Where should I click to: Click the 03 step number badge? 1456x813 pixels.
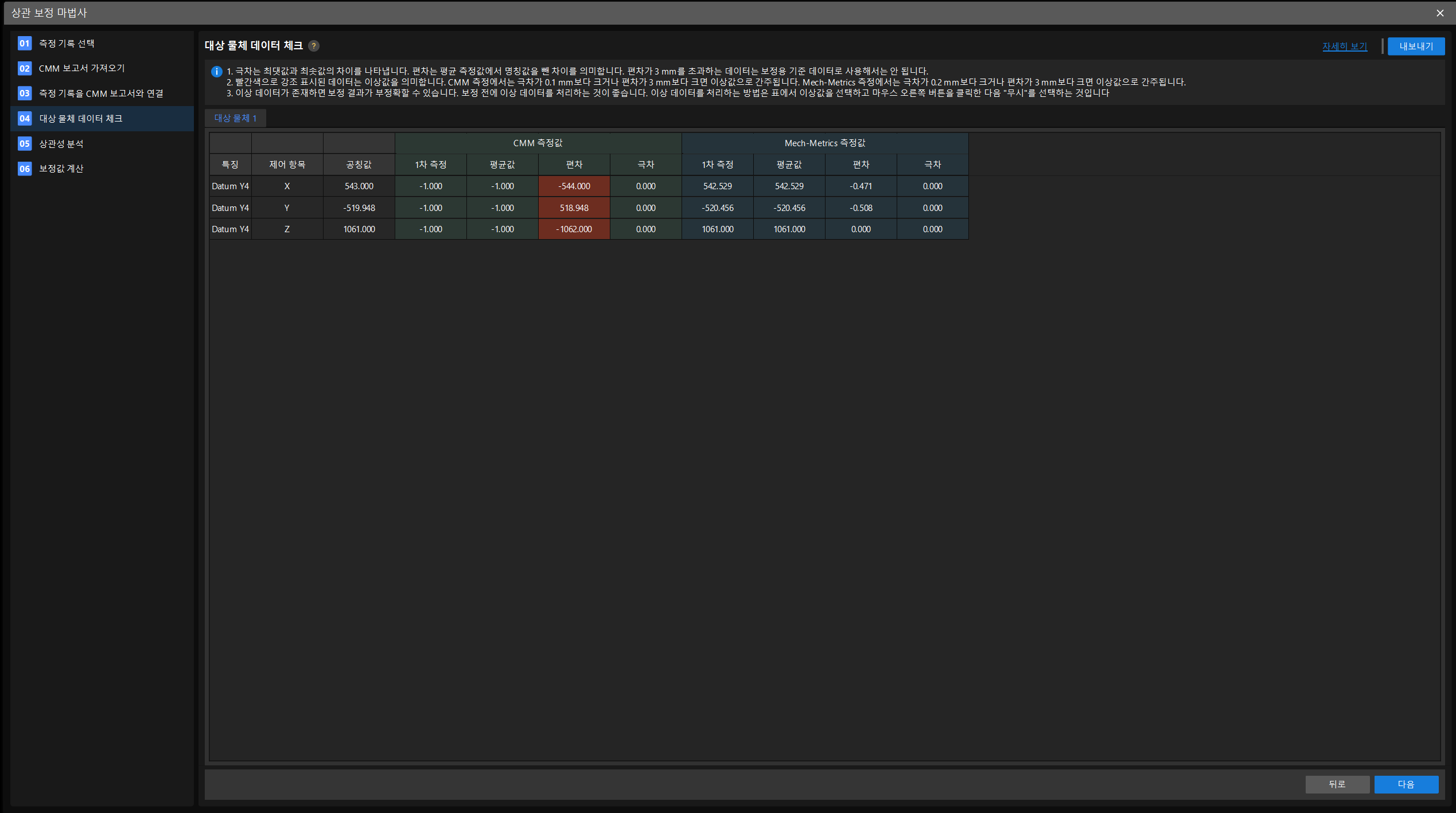pos(25,93)
